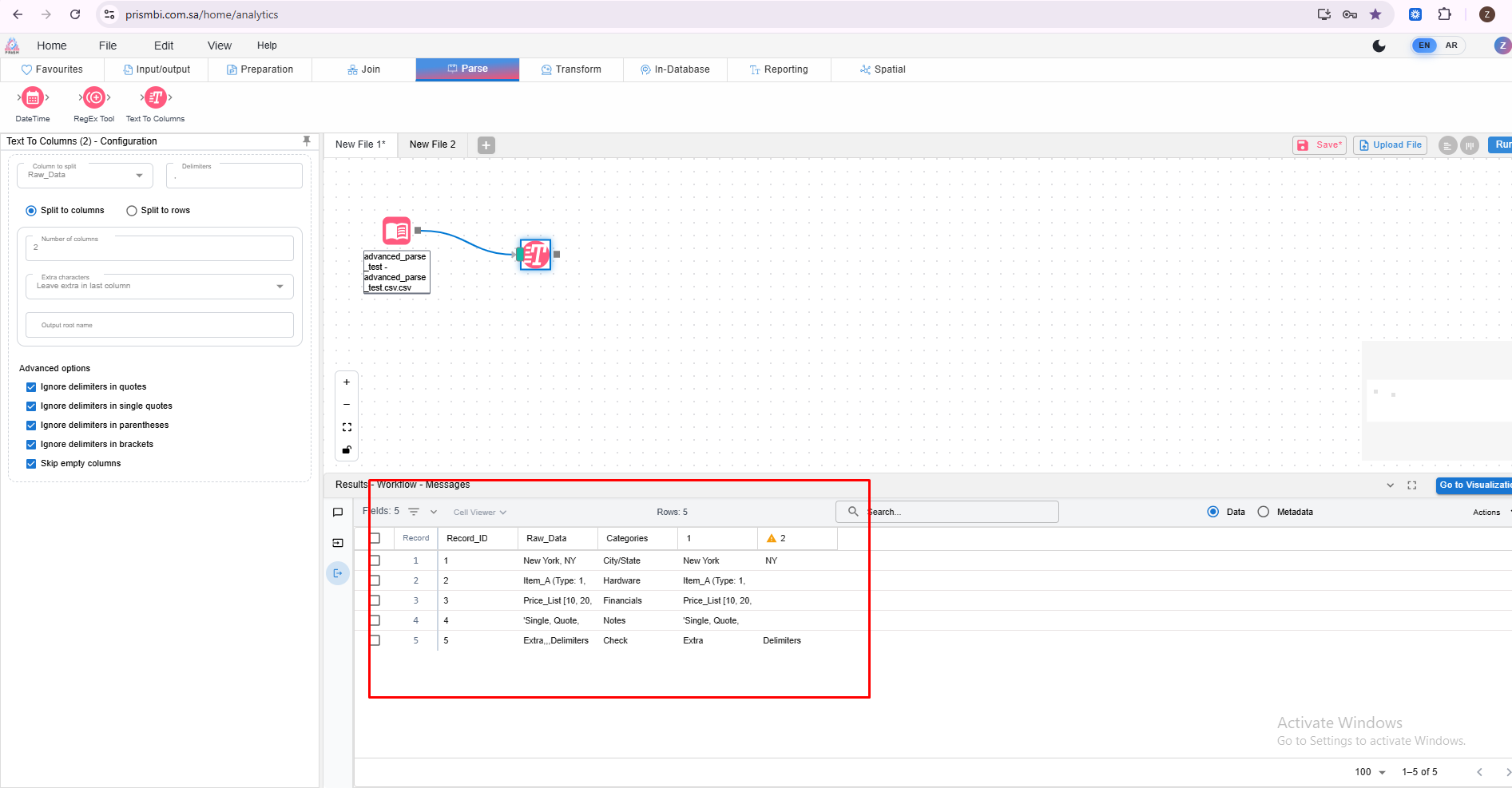Image resolution: width=1512 pixels, height=788 pixels.
Task: Switch to the Transform tab
Action: tap(571, 69)
